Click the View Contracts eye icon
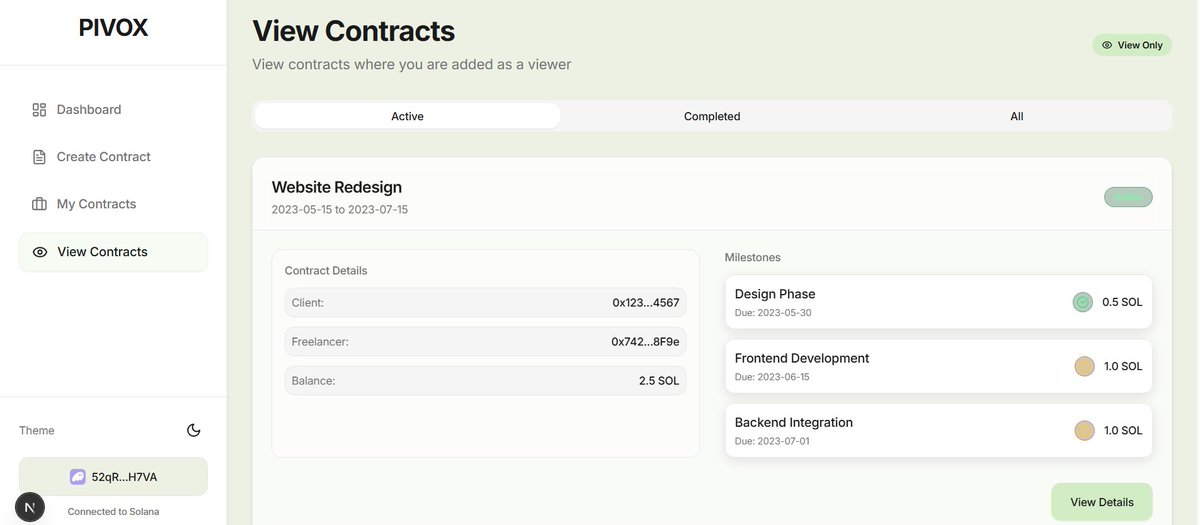 [x=40, y=252]
